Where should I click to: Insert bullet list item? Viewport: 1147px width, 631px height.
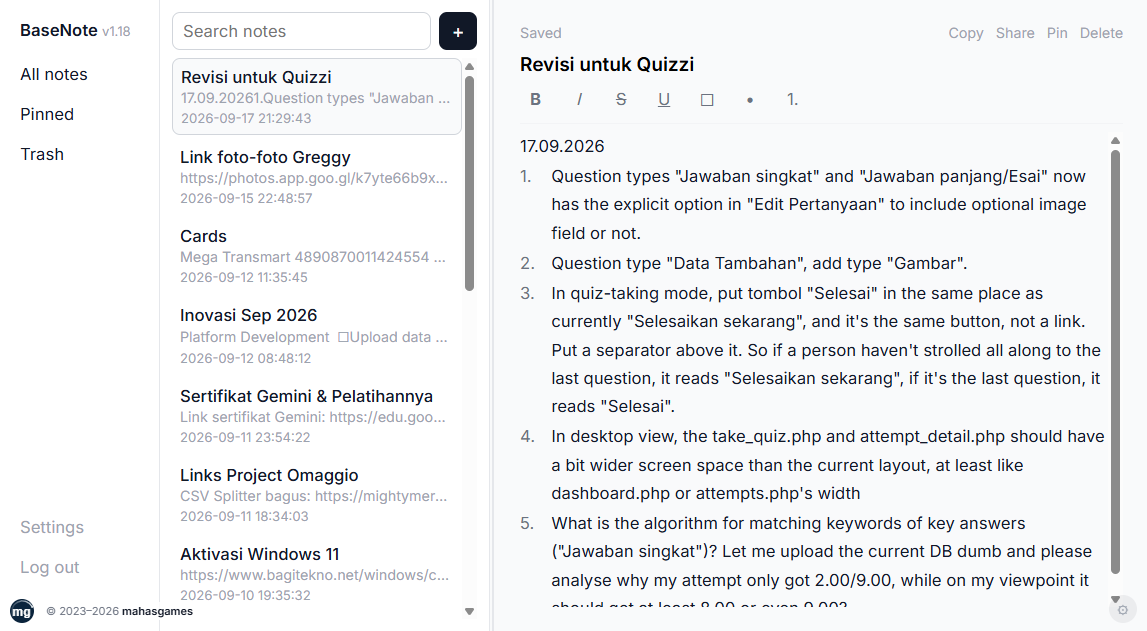750,99
